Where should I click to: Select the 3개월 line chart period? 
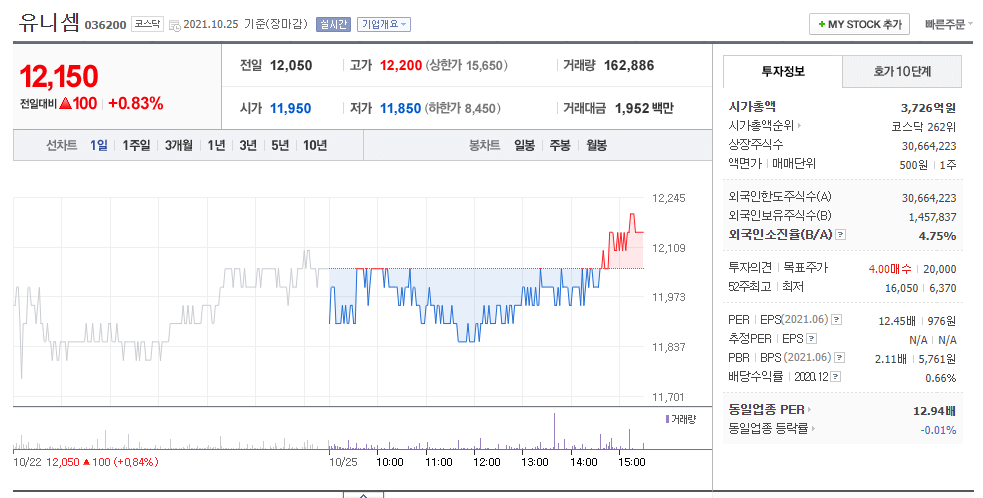pos(179,146)
